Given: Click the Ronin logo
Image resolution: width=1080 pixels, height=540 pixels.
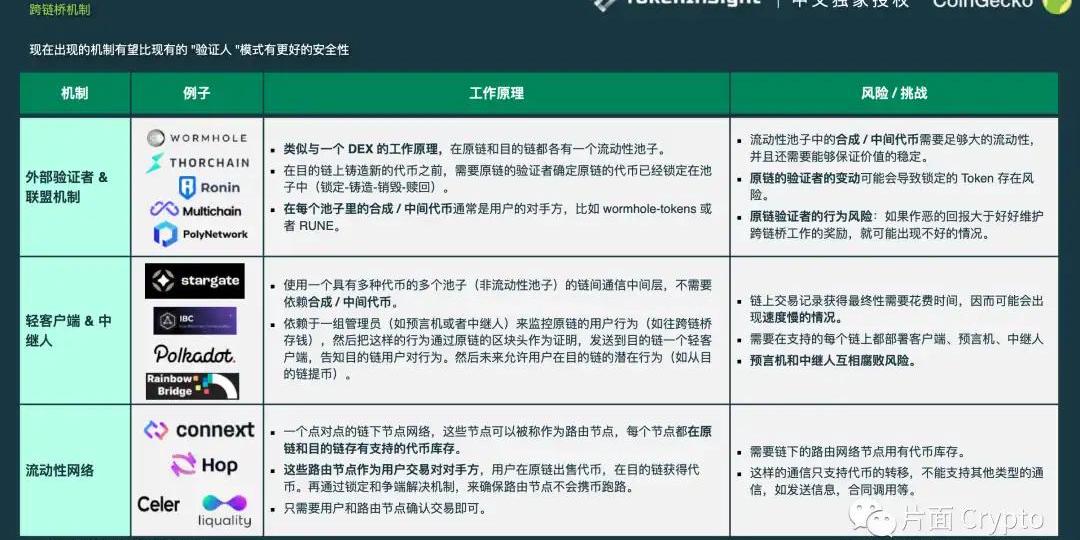Looking at the screenshot, I should click(x=209, y=187).
